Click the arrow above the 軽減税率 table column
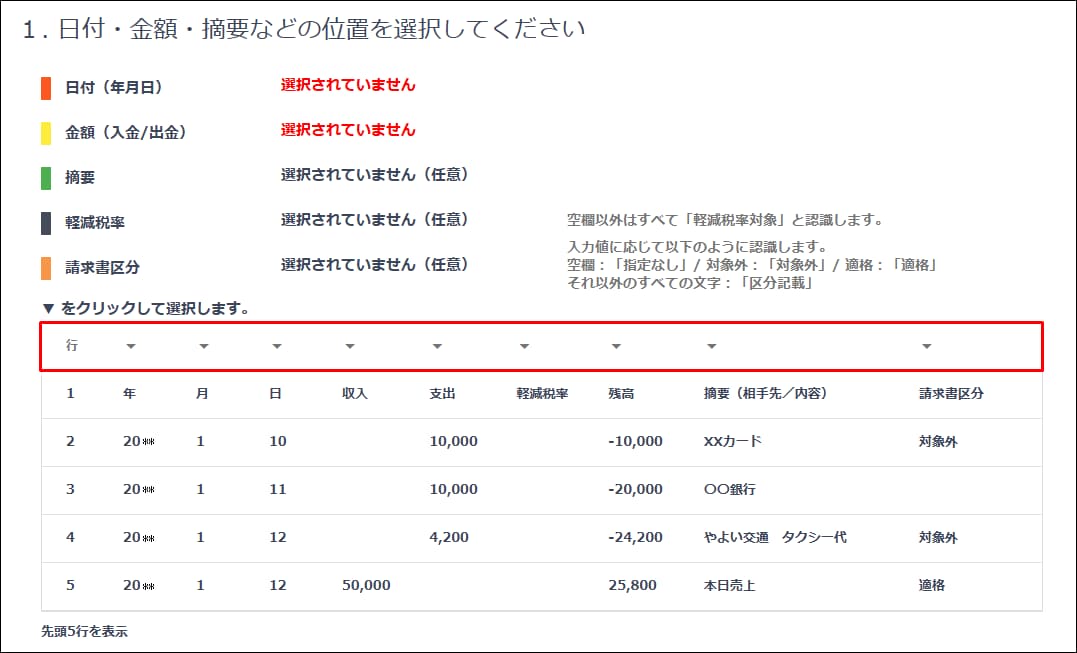This screenshot has height=653, width=1077. (x=525, y=346)
